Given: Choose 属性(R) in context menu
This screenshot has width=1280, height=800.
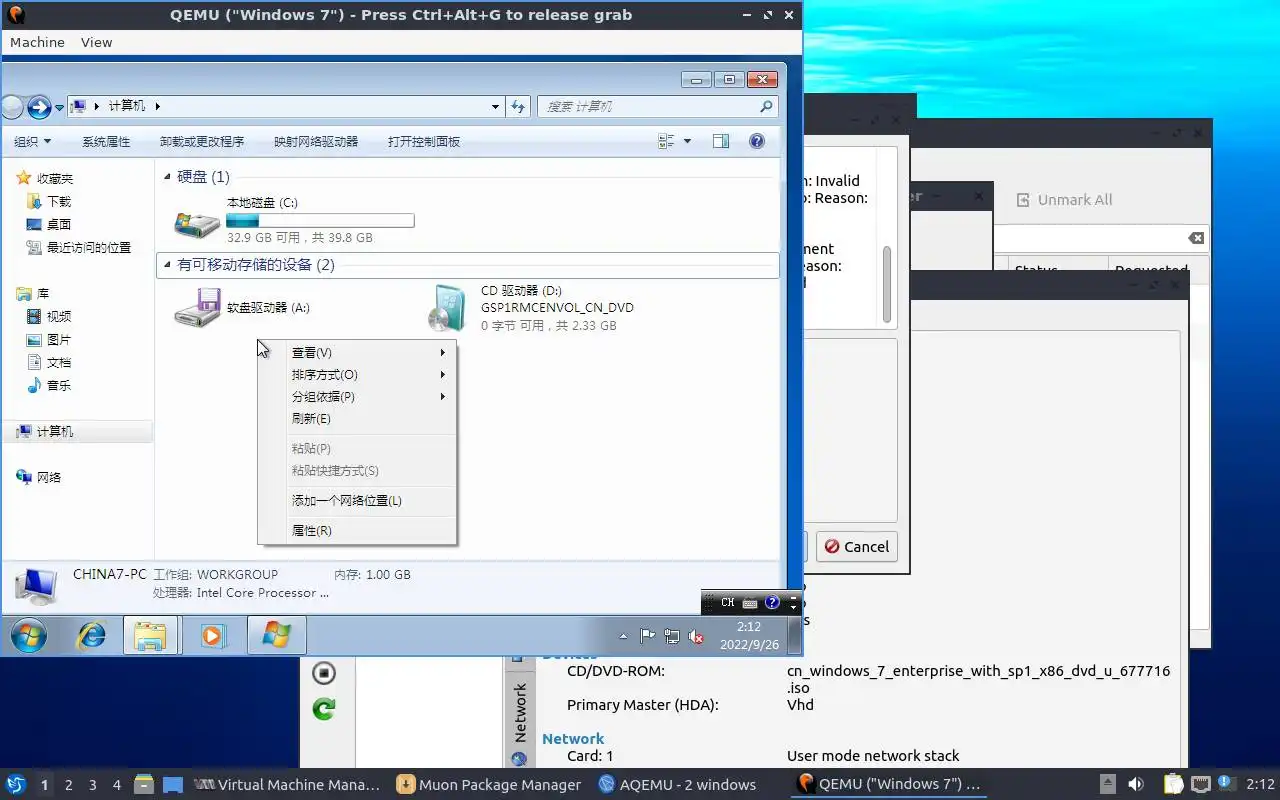Looking at the screenshot, I should (x=357, y=531).
